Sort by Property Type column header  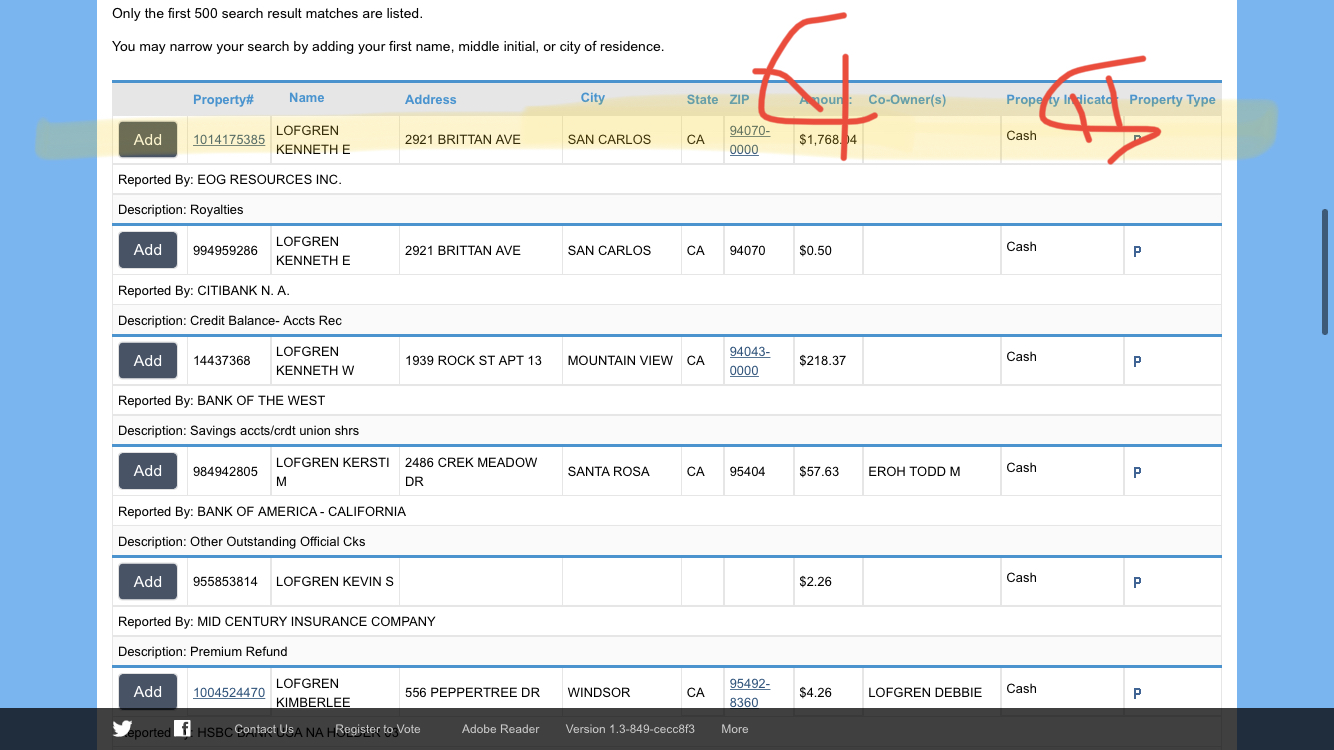pyautogui.click(x=1172, y=100)
